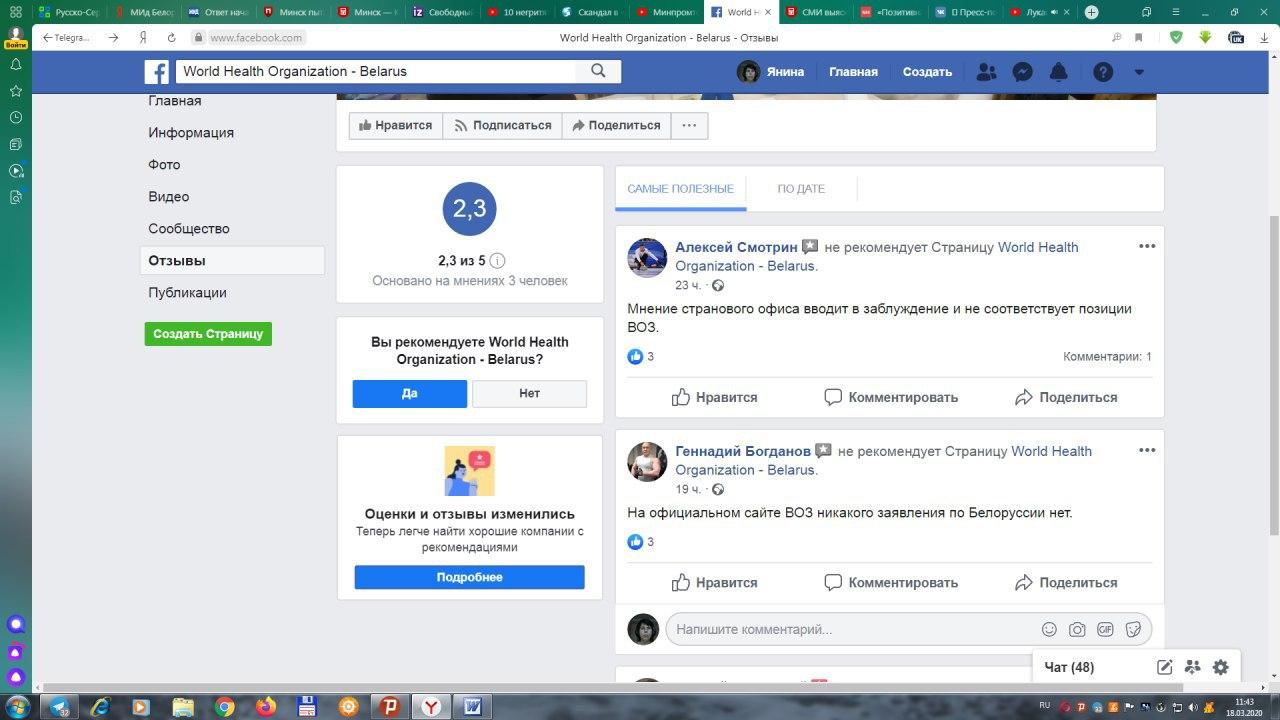The height and width of the screenshot is (720, 1280).
Task: Click the Нравится page button
Action: point(396,126)
